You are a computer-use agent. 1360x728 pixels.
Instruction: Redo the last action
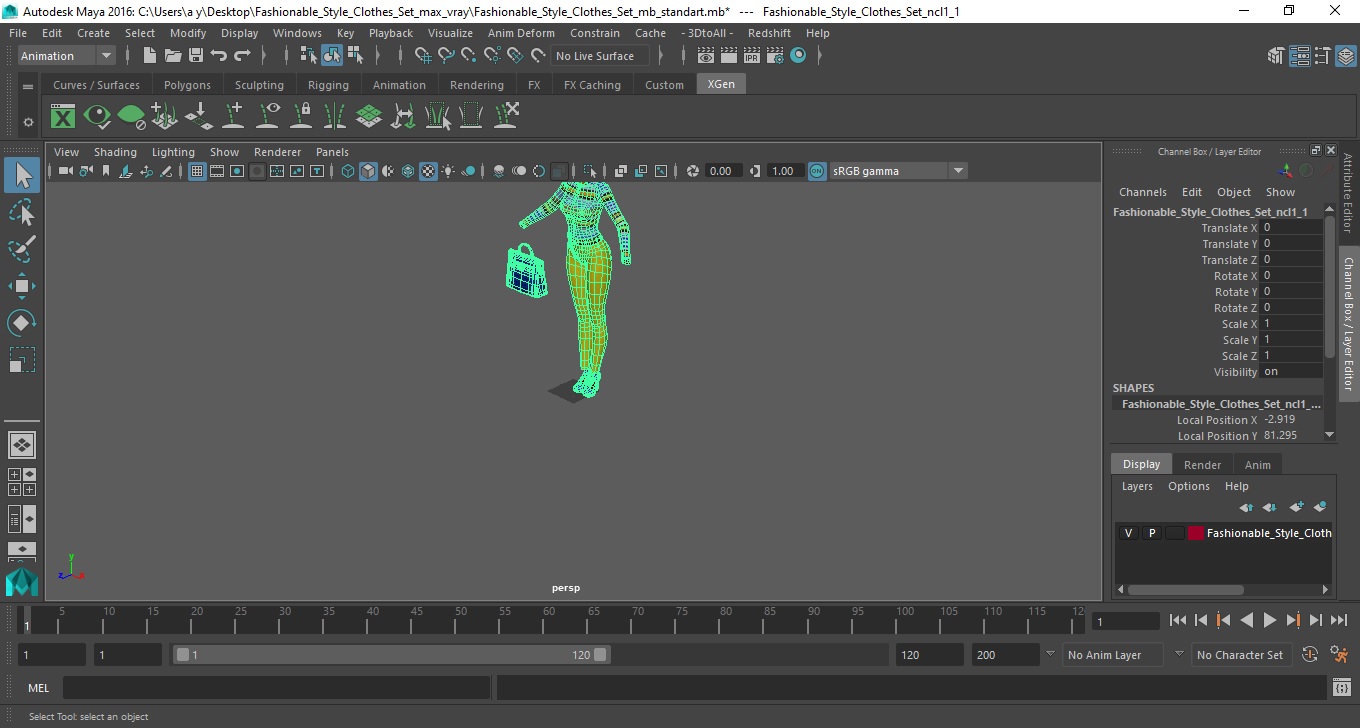(x=242, y=55)
